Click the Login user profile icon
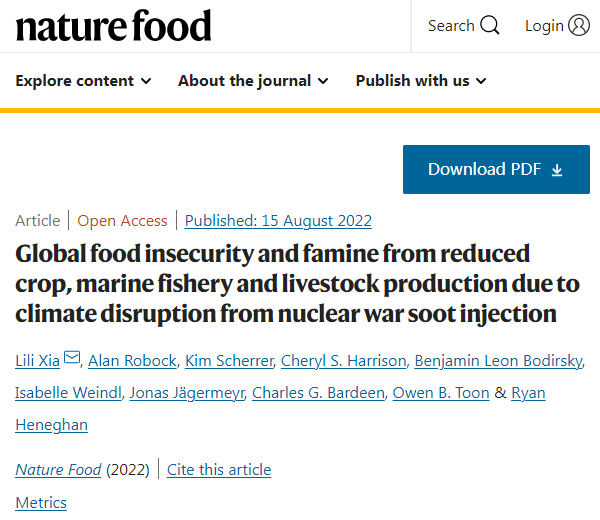This screenshot has width=600, height=520. click(579, 26)
